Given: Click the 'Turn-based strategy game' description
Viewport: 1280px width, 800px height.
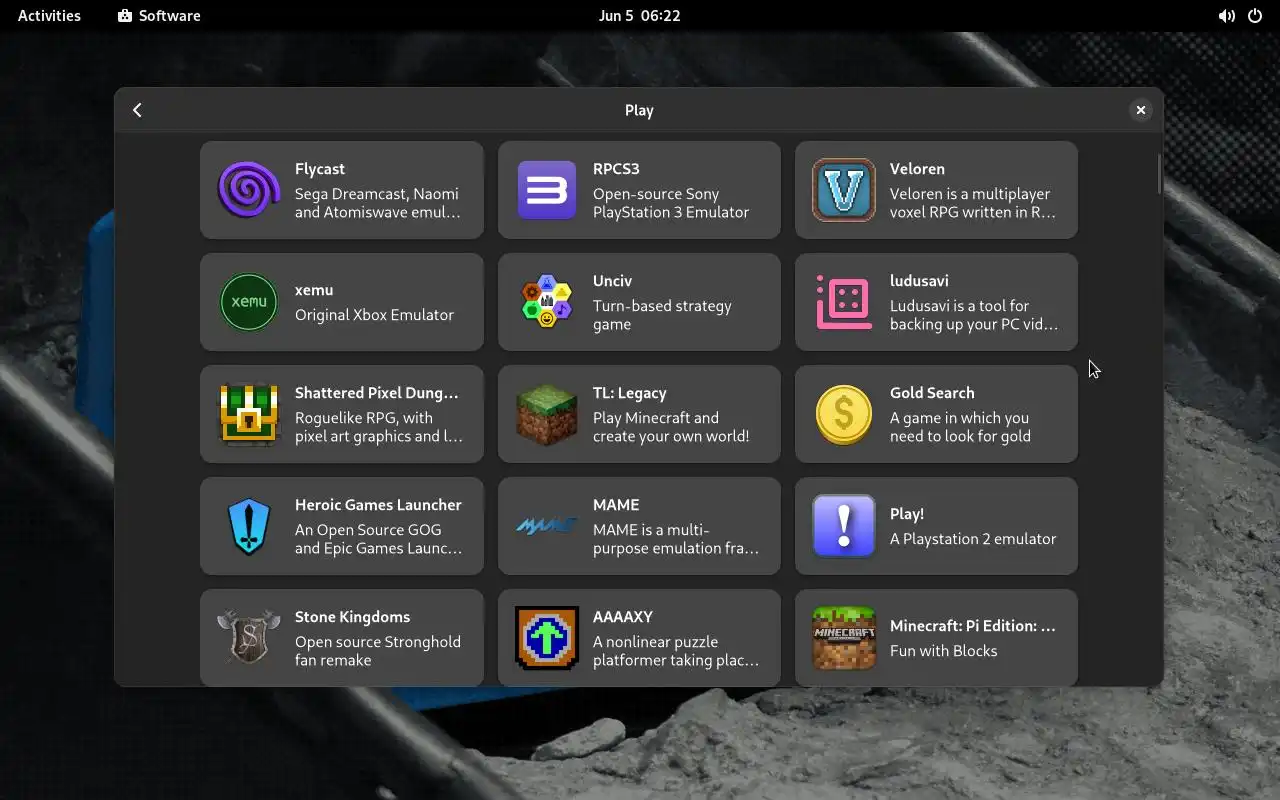Looking at the screenshot, I should 662,315.
